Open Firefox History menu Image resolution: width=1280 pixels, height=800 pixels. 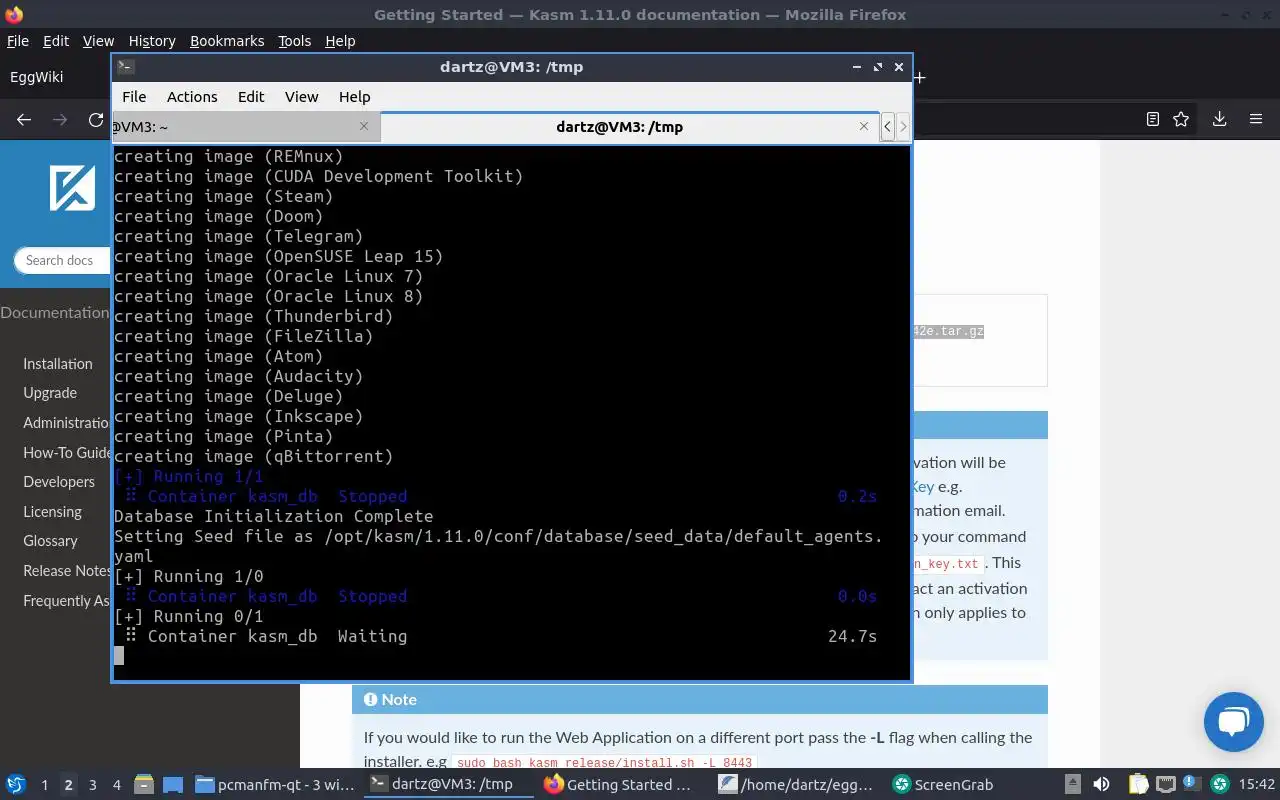(152, 41)
